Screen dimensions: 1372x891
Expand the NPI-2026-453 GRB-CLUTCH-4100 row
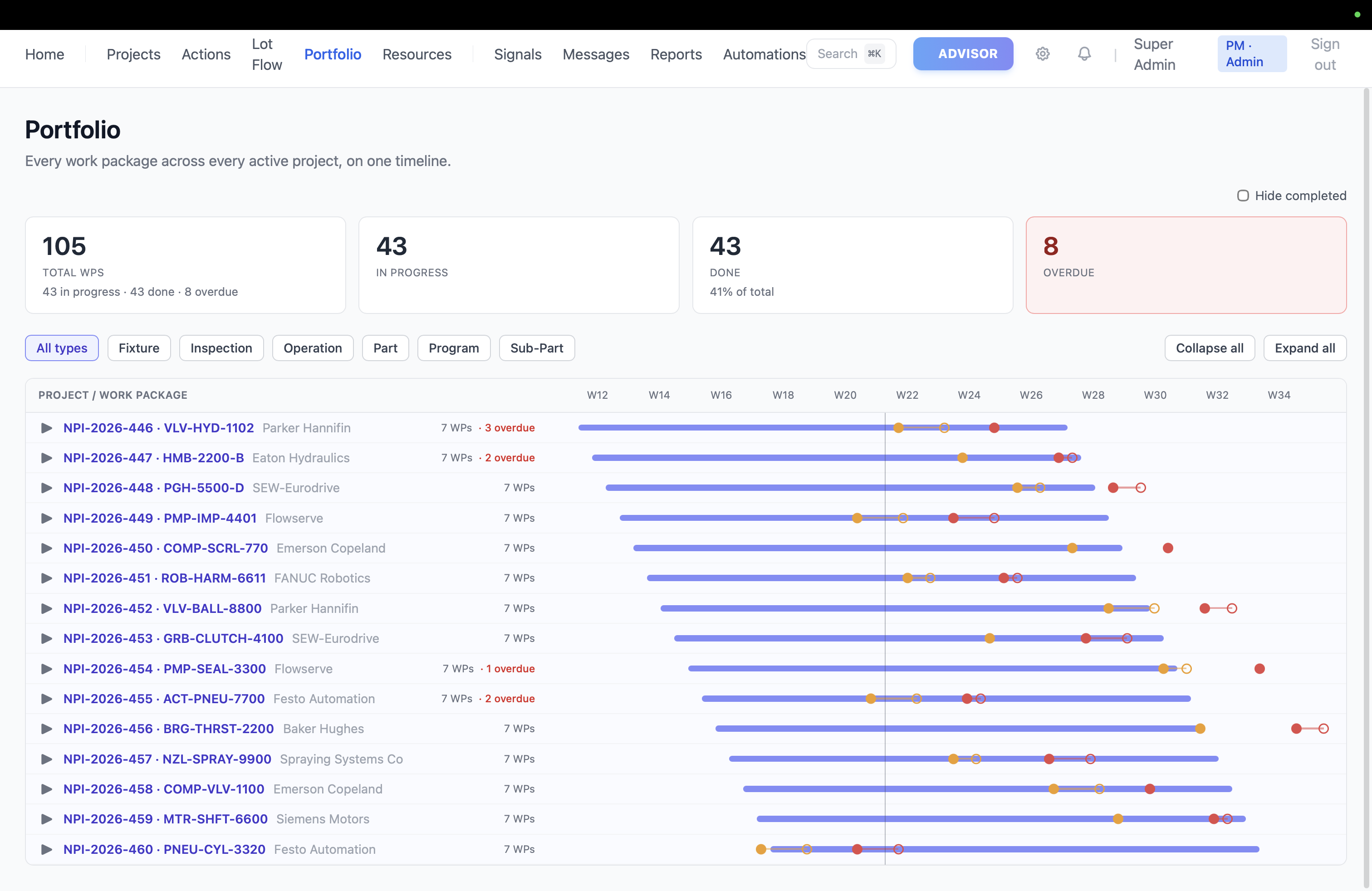pos(47,639)
